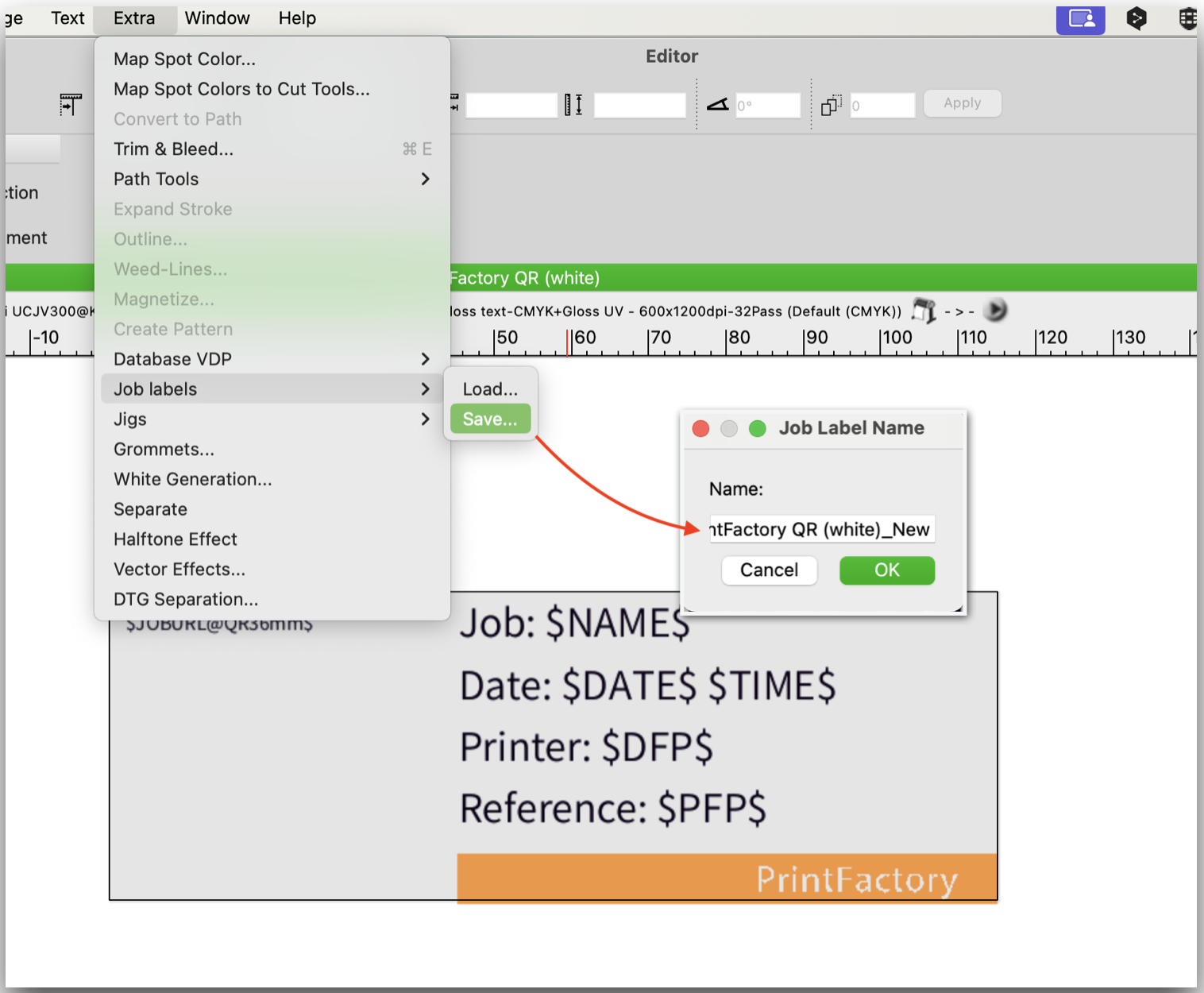Click the alignment position icon in toolbar
This screenshot has height=993, width=1204.
[x=71, y=104]
